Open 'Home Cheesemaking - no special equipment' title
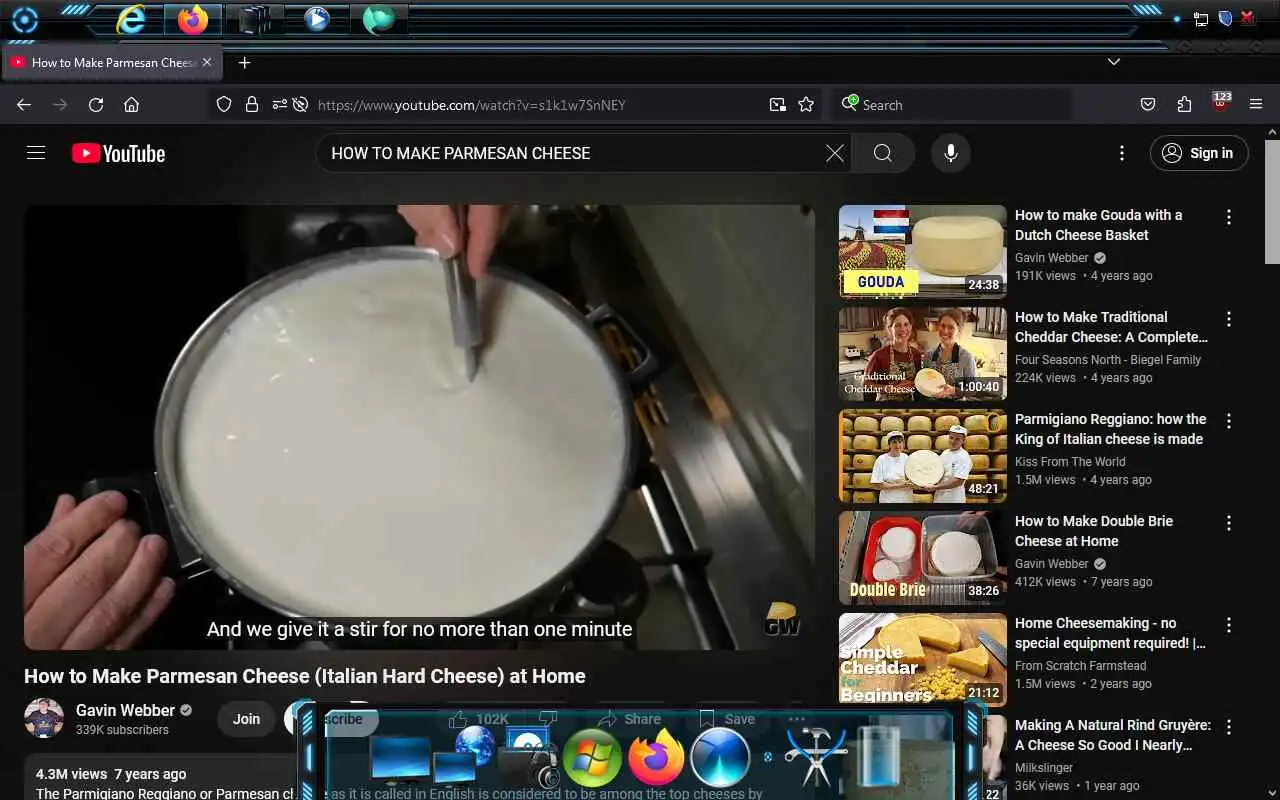This screenshot has width=1280, height=800. pos(1110,633)
